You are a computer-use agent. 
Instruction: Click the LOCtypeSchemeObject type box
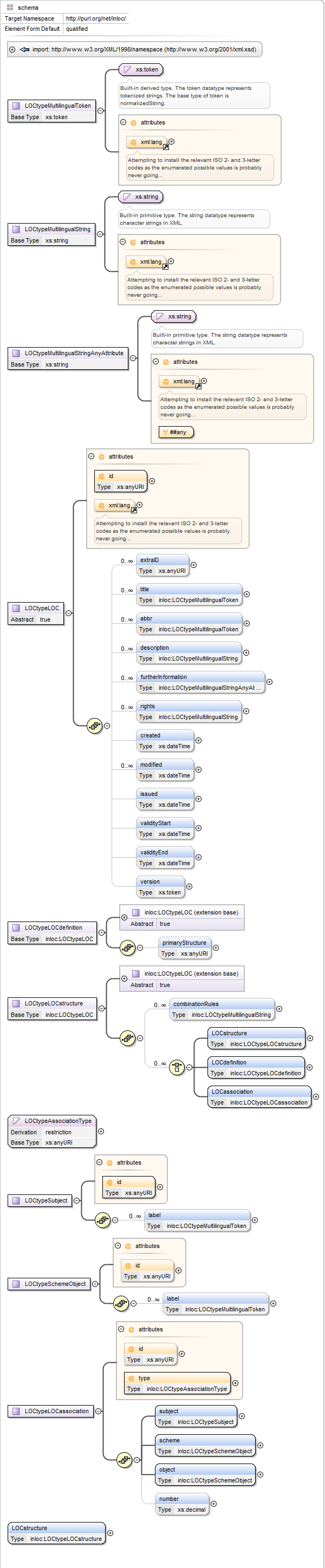49,1284
